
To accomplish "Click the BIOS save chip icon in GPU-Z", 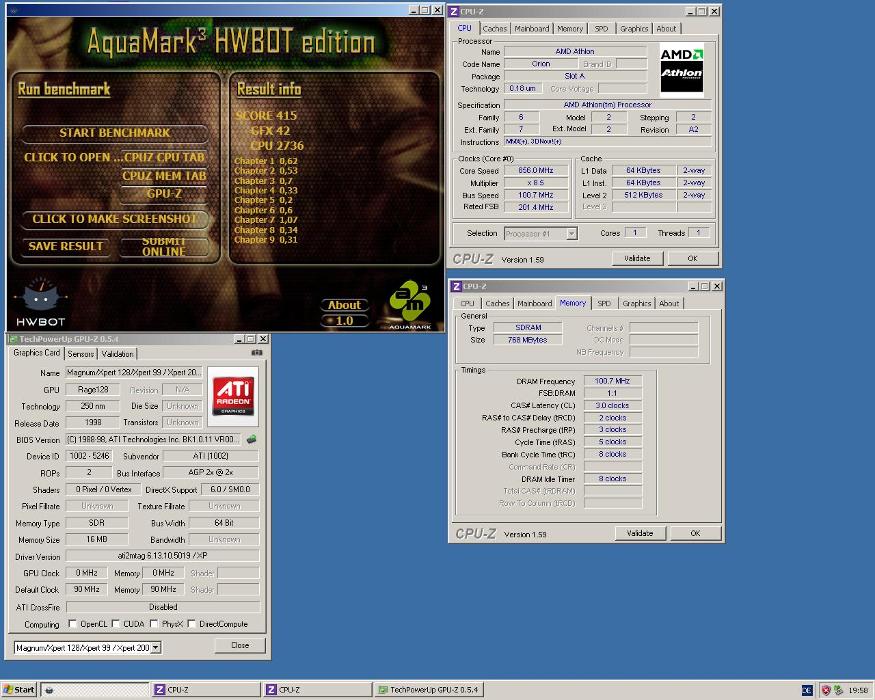I will click(252, 439).
